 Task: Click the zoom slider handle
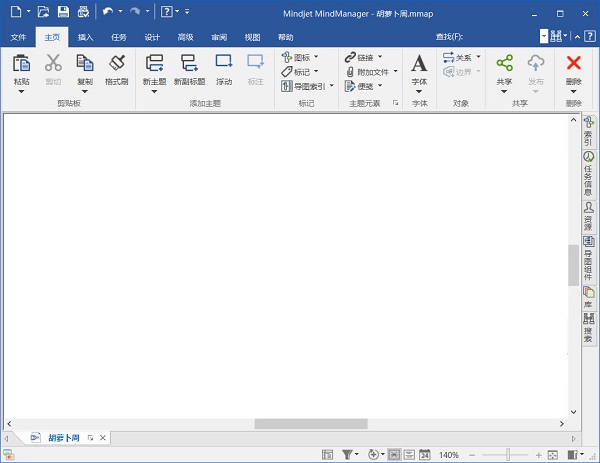pos(508,455)
